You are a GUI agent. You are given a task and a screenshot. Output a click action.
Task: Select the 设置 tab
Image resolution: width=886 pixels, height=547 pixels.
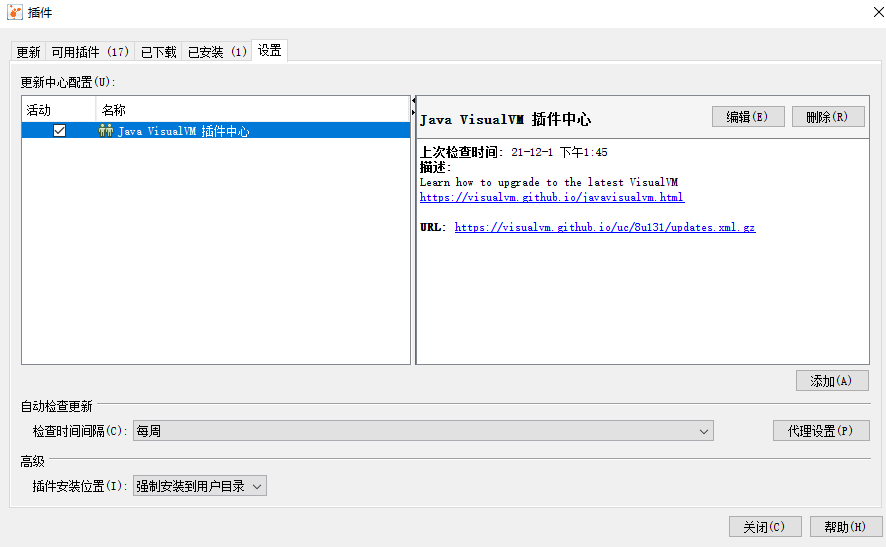click(270, 50)
